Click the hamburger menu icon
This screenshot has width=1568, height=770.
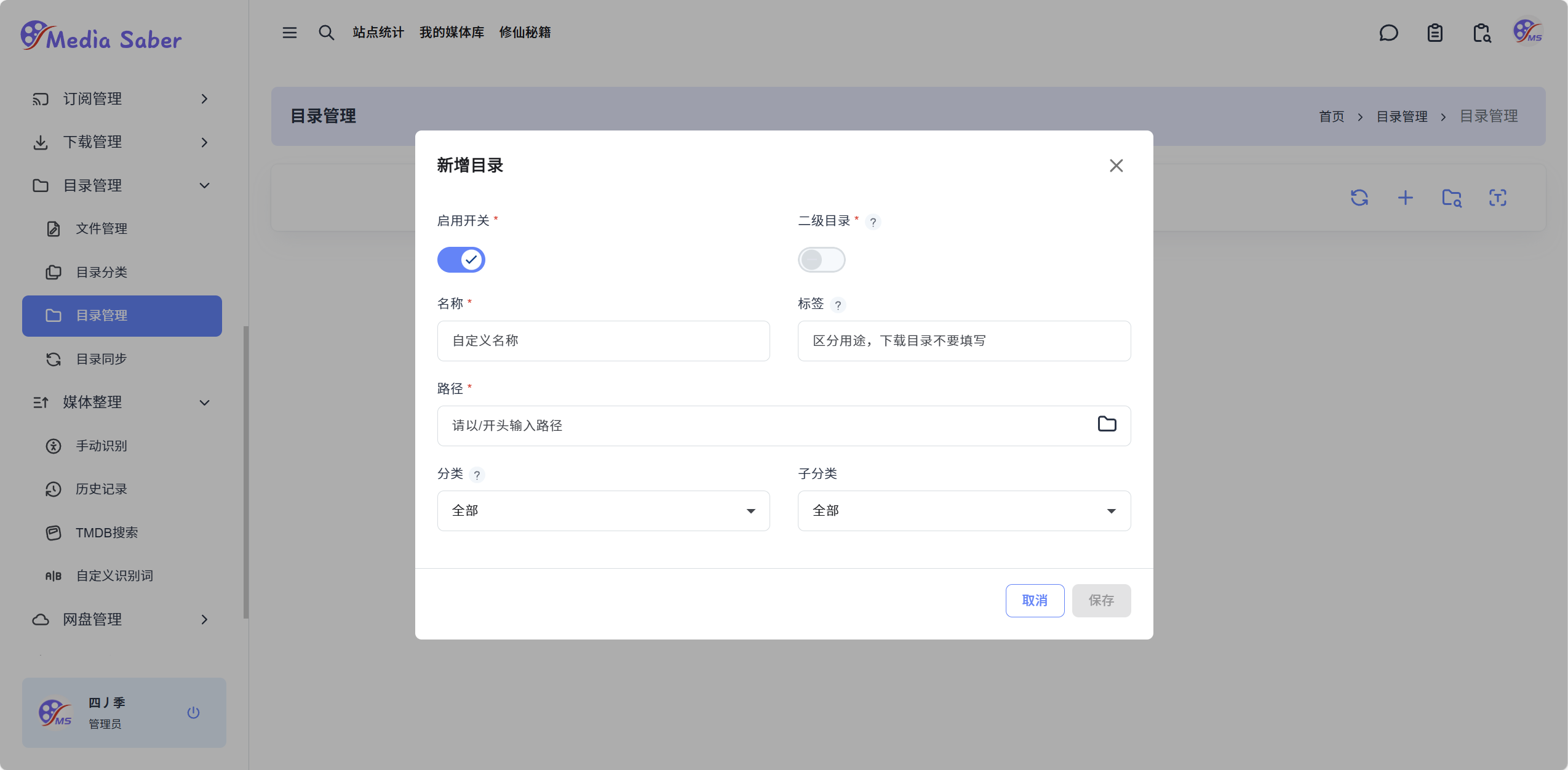[289, 33]
